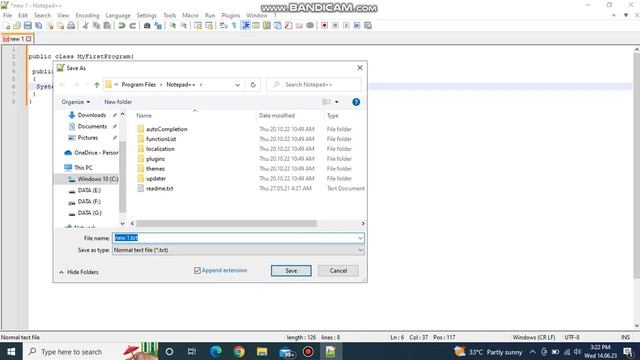Toggle Indent guide icon in toolbar

[x=246, y=26]
